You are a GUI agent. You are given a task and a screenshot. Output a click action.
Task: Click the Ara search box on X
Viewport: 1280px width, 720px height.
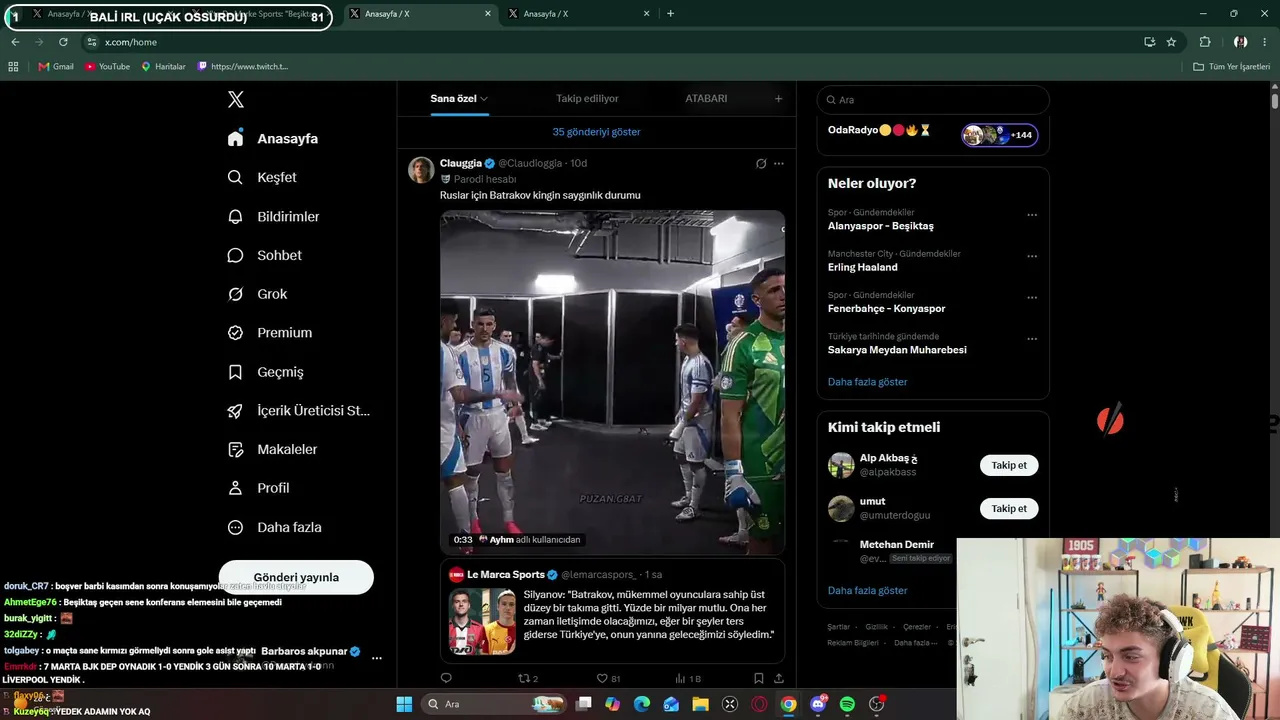[x=933, y=100]
